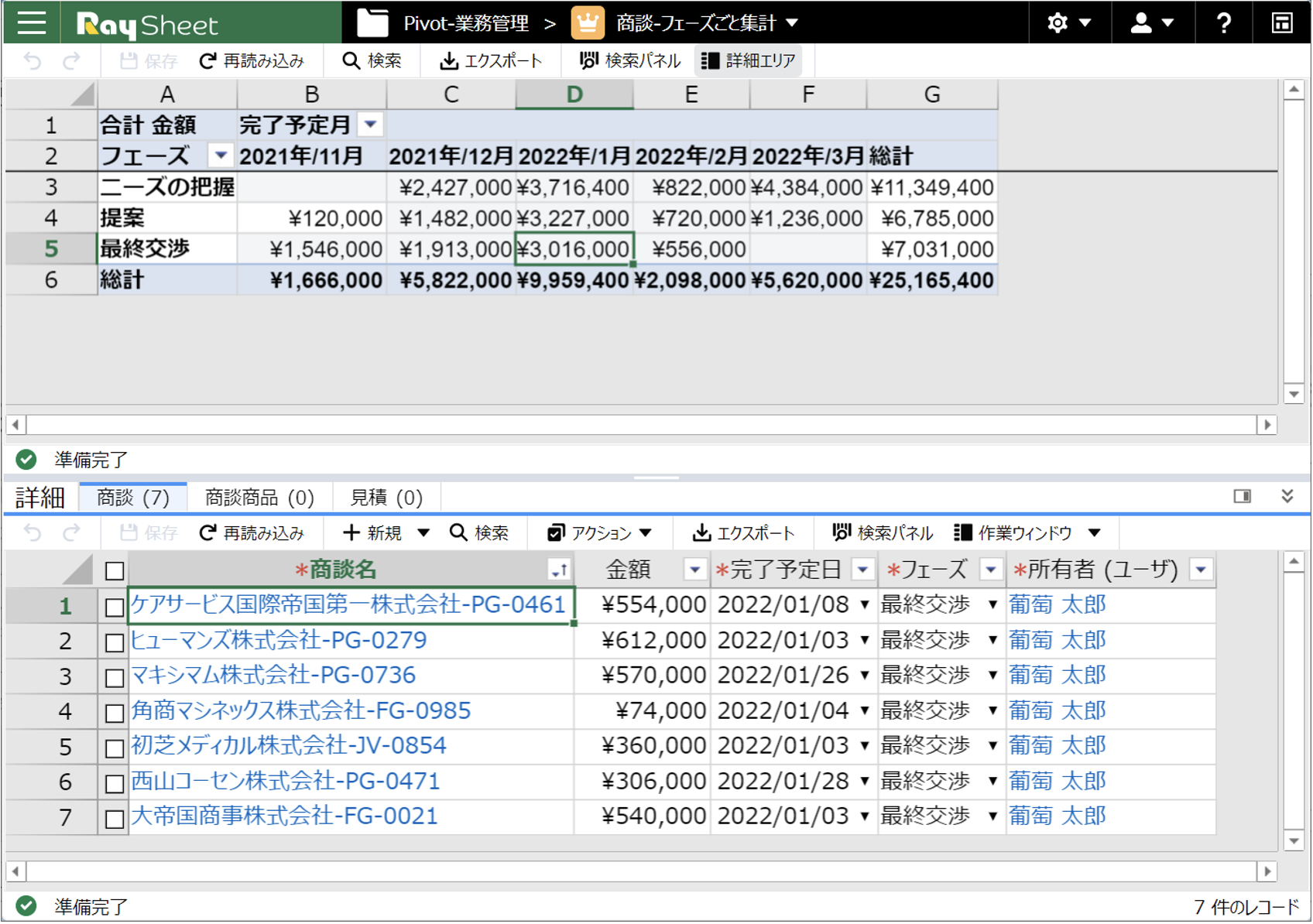This screenshot has width=1313, height=924.
Task: Click 検索 in the top toolbar
Action: pyautogui.click(x=372, y=61)
